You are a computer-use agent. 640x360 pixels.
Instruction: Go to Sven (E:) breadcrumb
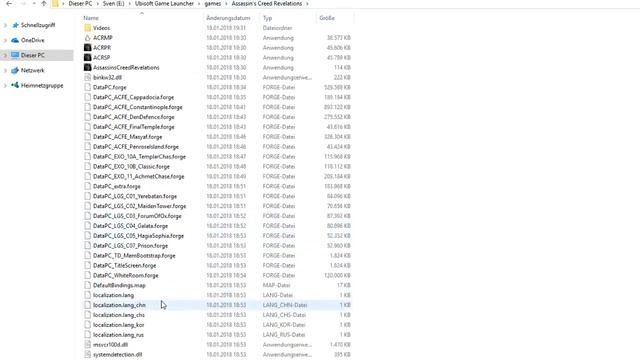coord(113,4)
